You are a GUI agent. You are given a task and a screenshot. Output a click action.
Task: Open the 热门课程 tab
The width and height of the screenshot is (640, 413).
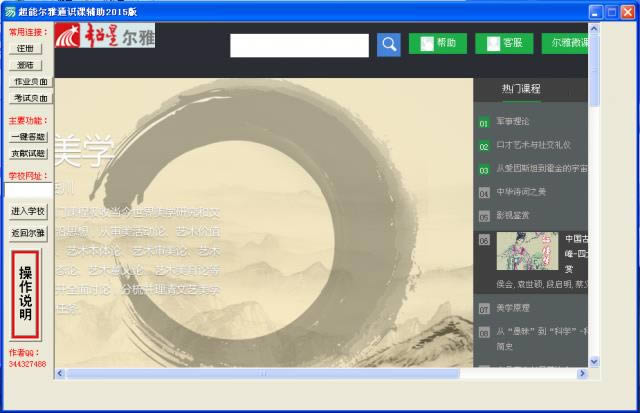(x=521, y=89)
